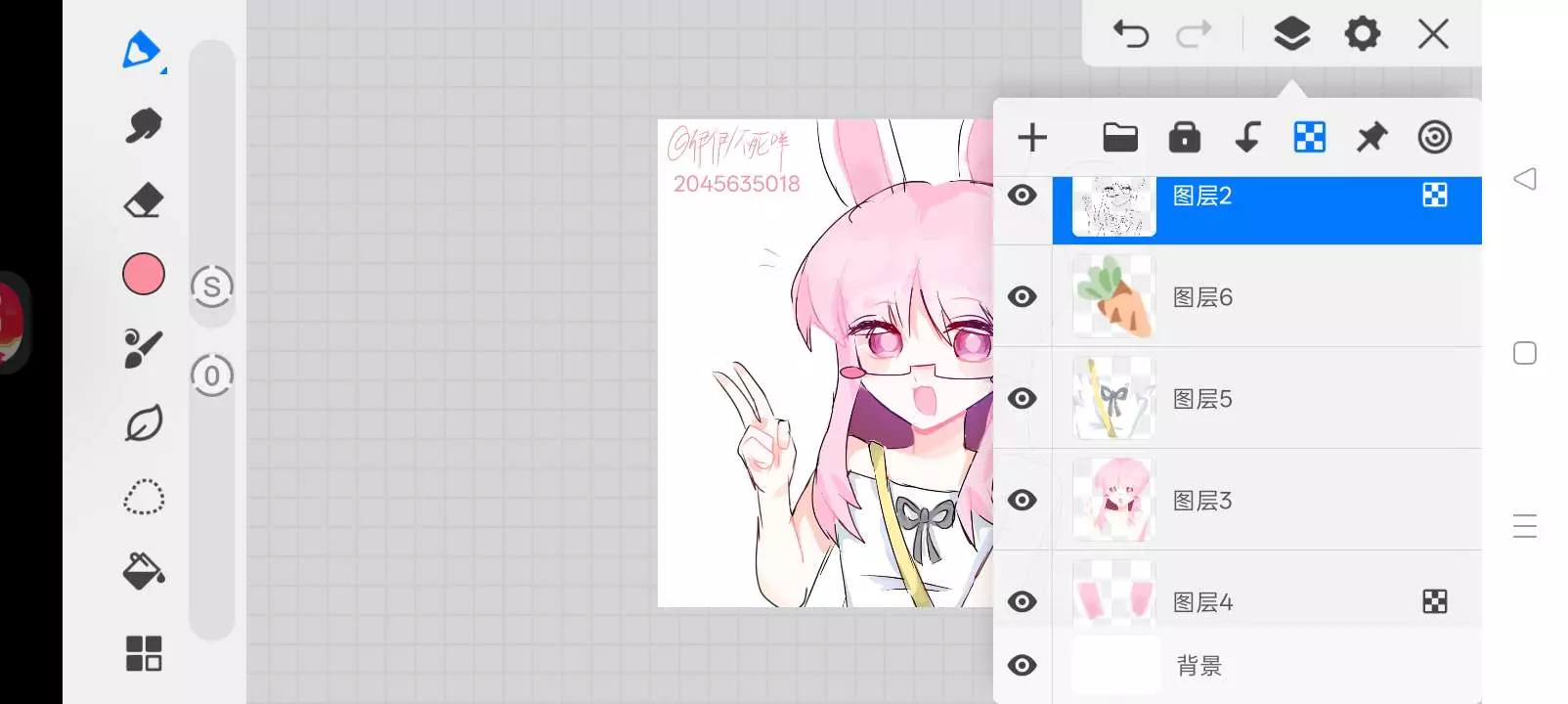1568x704 pixels.
Task: Create a new layer folder
Action: click(1120, 138)
